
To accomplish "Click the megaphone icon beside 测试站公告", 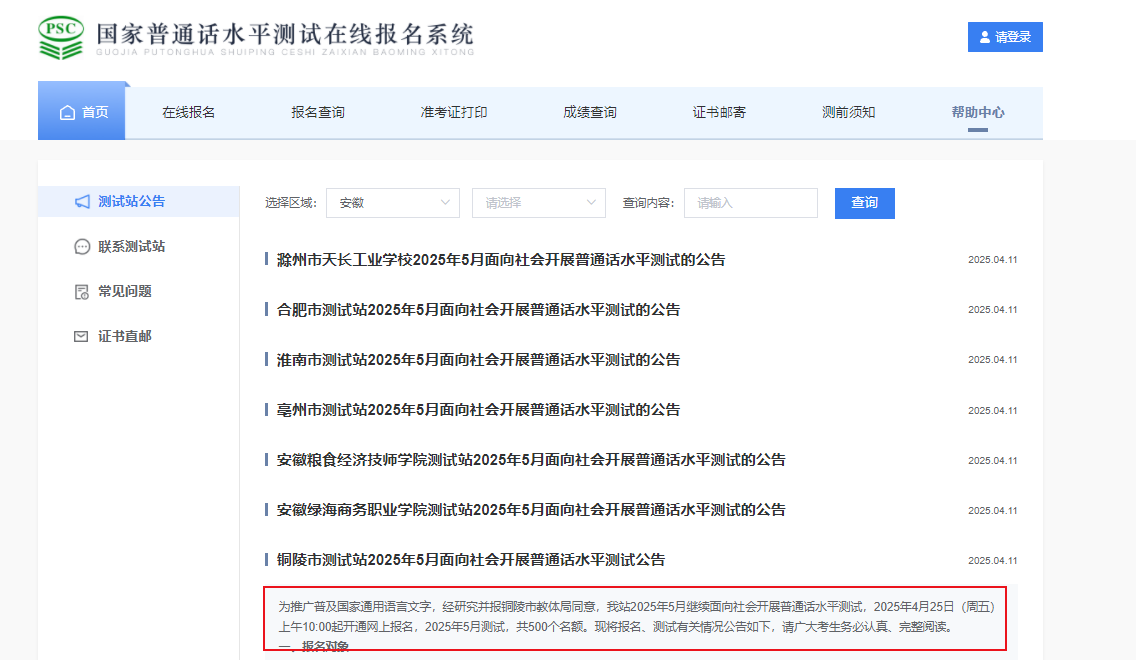I will pos(82,201).
